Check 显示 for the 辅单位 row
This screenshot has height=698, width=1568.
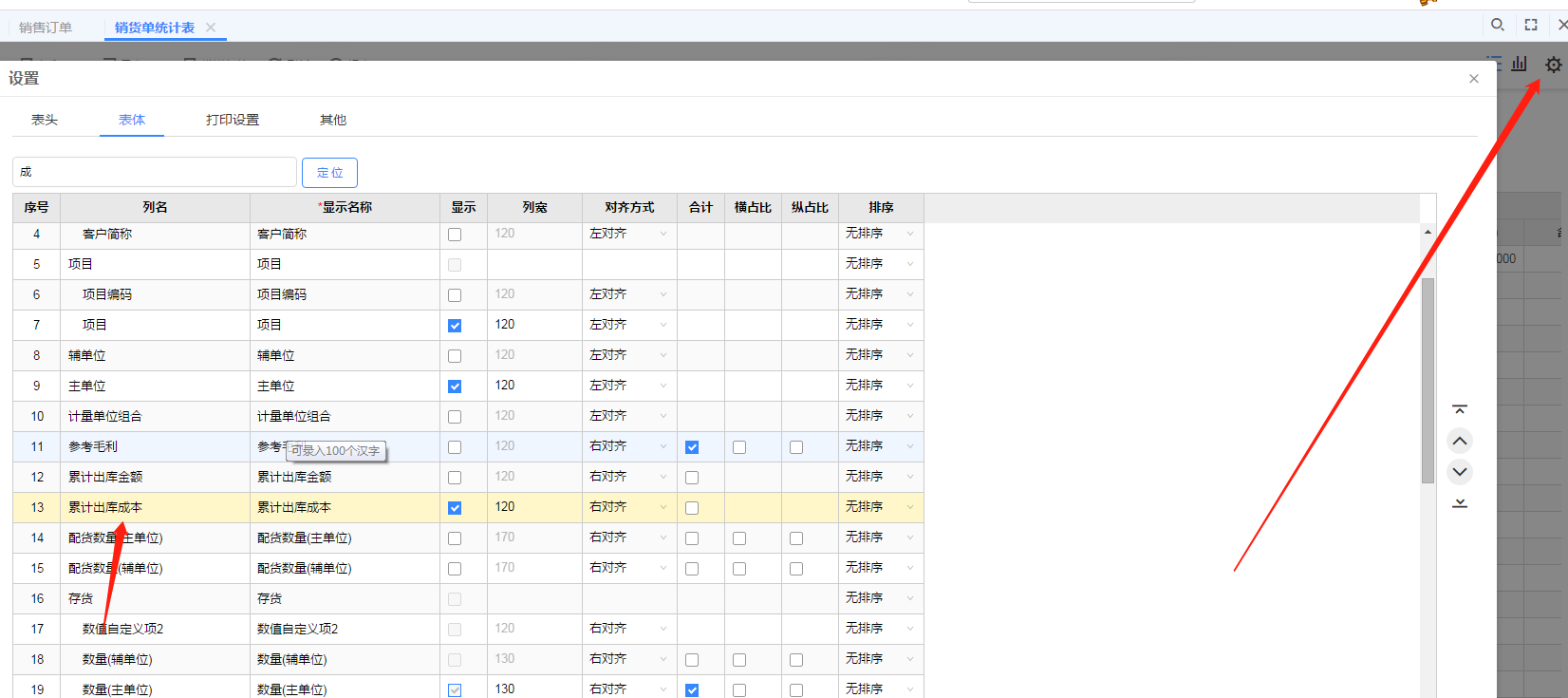[455, 356]
